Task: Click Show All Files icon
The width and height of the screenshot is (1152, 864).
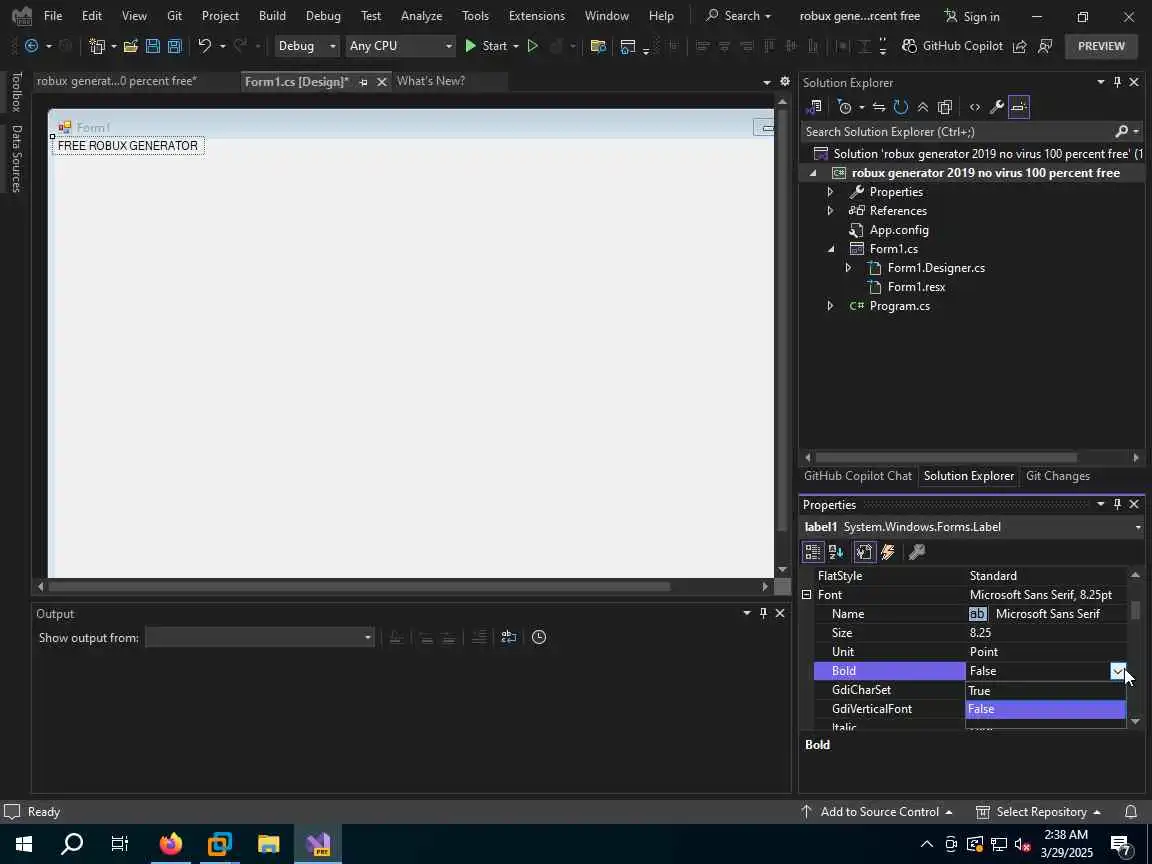Action: (x=945, y=107)
